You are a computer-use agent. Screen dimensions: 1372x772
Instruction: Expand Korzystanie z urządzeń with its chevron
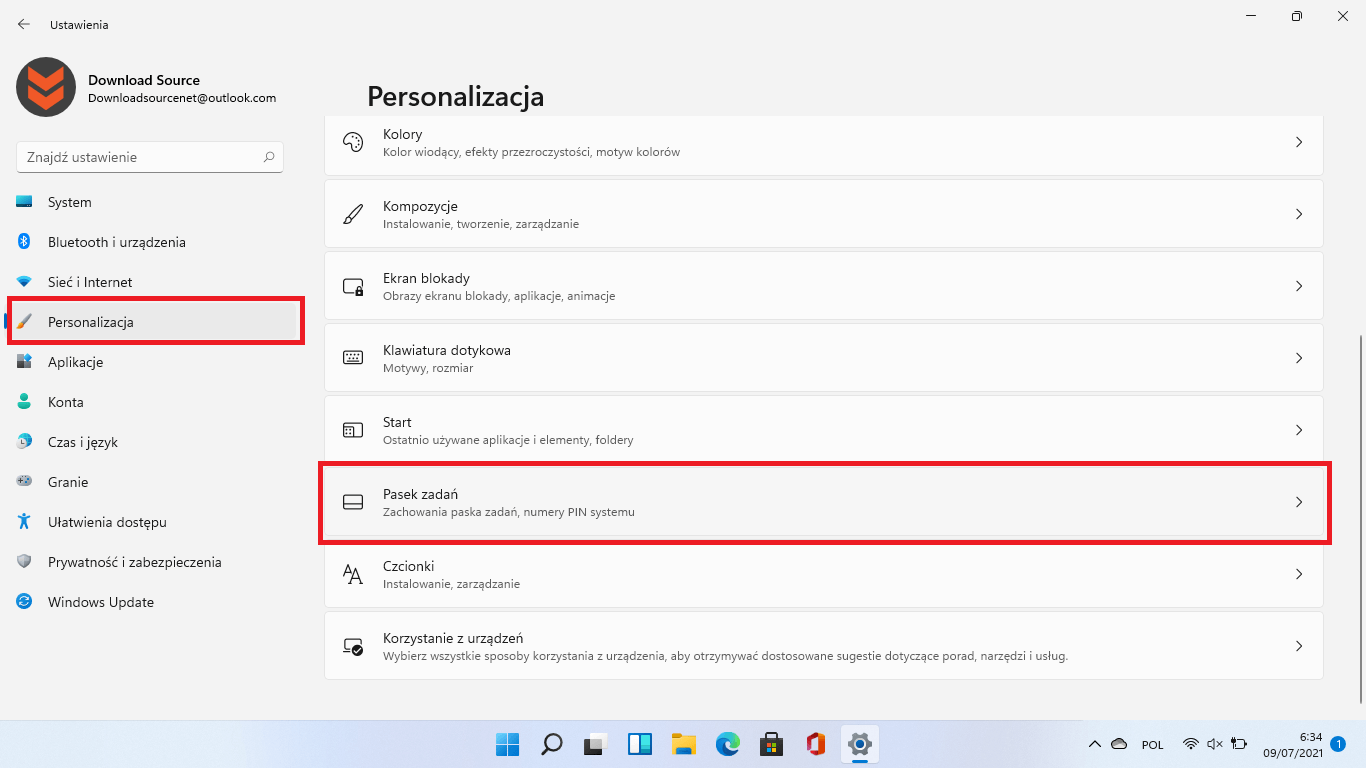[x=1299, y=646]
